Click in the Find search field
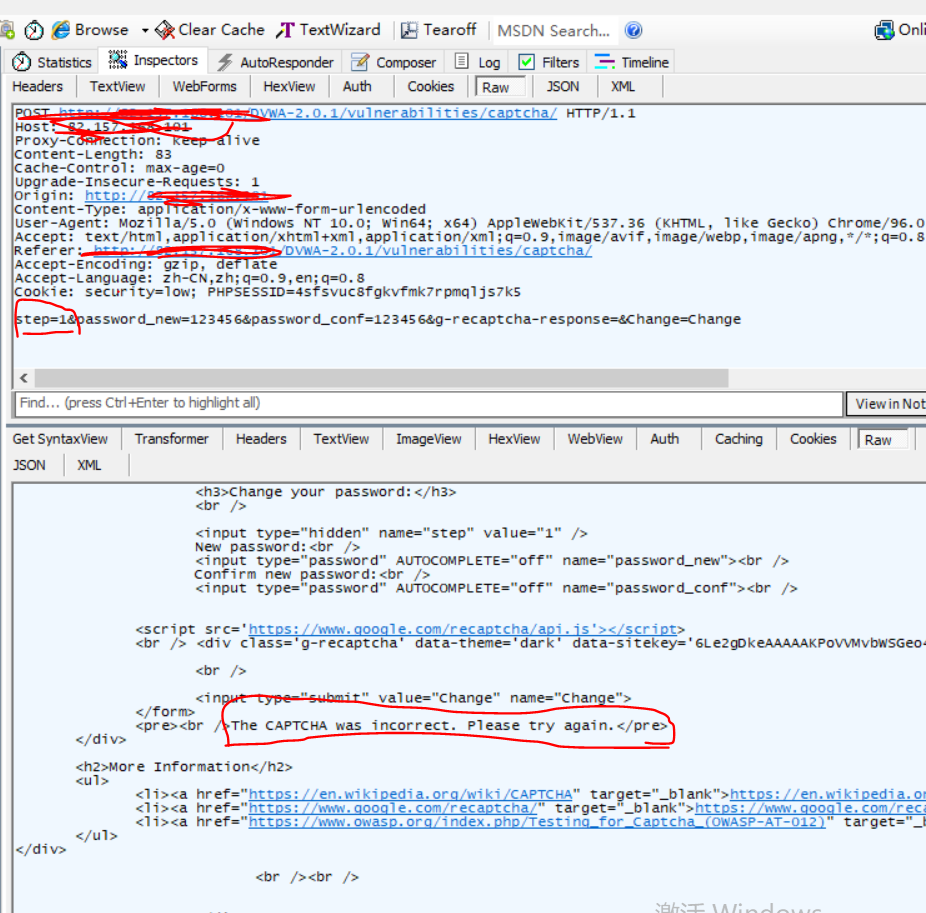The height and width of the screenshot is (913, 926). click(x=429, y=404)
